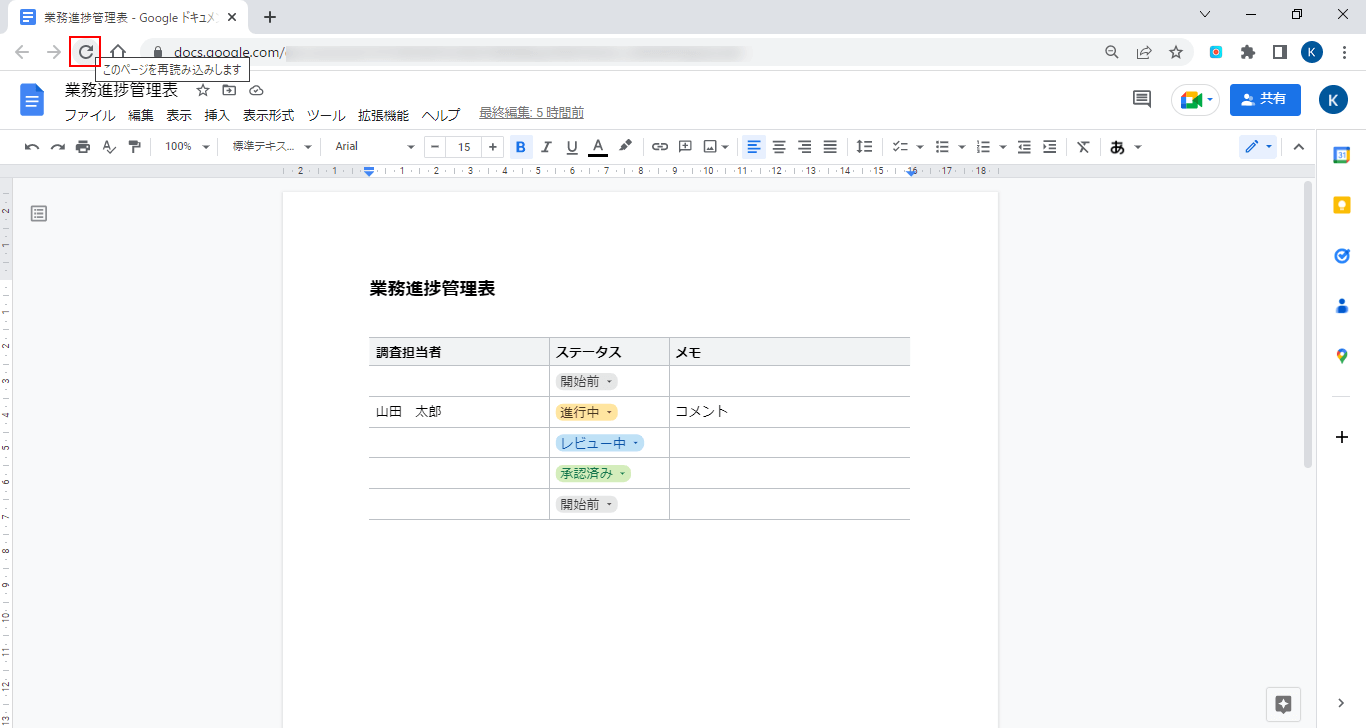1366x728 pixels.
Task: Start a Google Meet call
Action: (x=1196, y=99)
